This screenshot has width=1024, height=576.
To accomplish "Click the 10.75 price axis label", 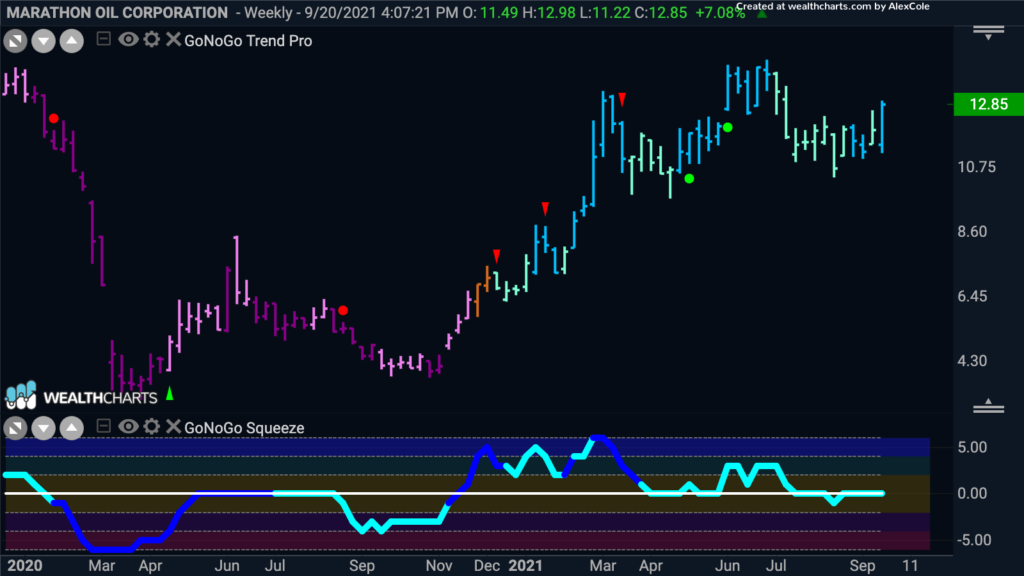I will click(977, 167).
